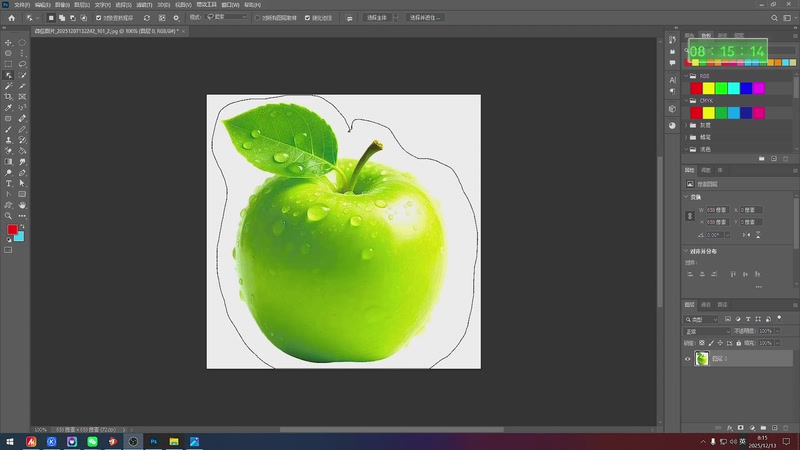The width and height of the screenshot is (800, 450).
Task: Toggle lock transparent pixels
Action: (x=702, y=343)
